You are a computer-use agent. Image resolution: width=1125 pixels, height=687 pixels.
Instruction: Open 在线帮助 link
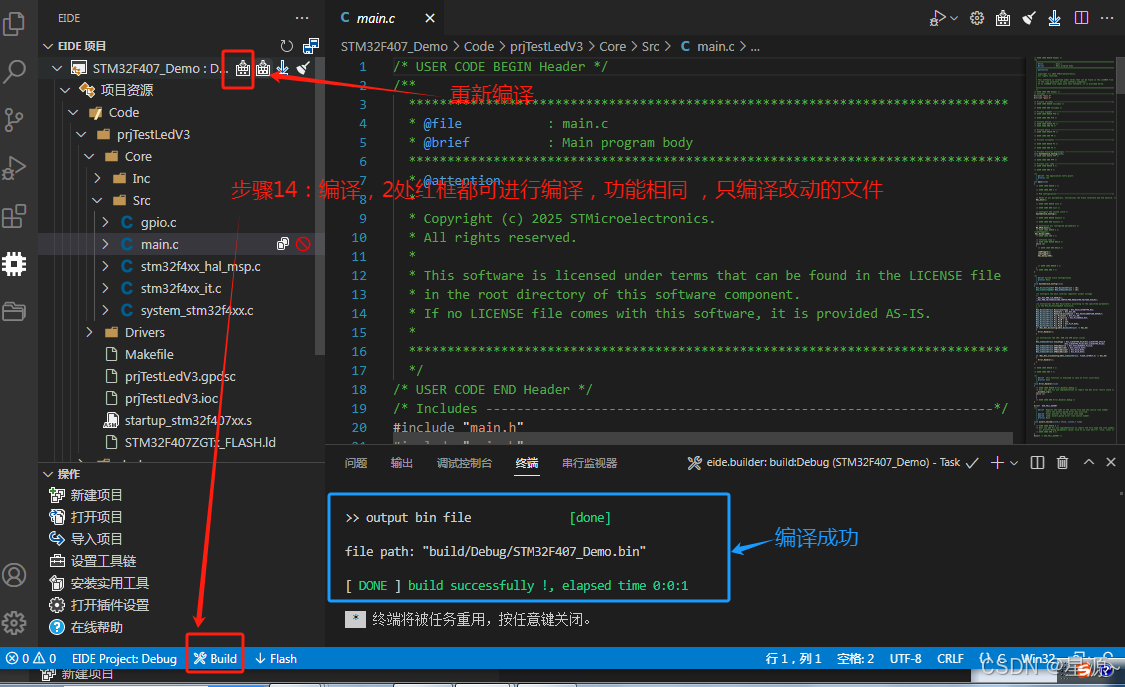pos(96,627)
